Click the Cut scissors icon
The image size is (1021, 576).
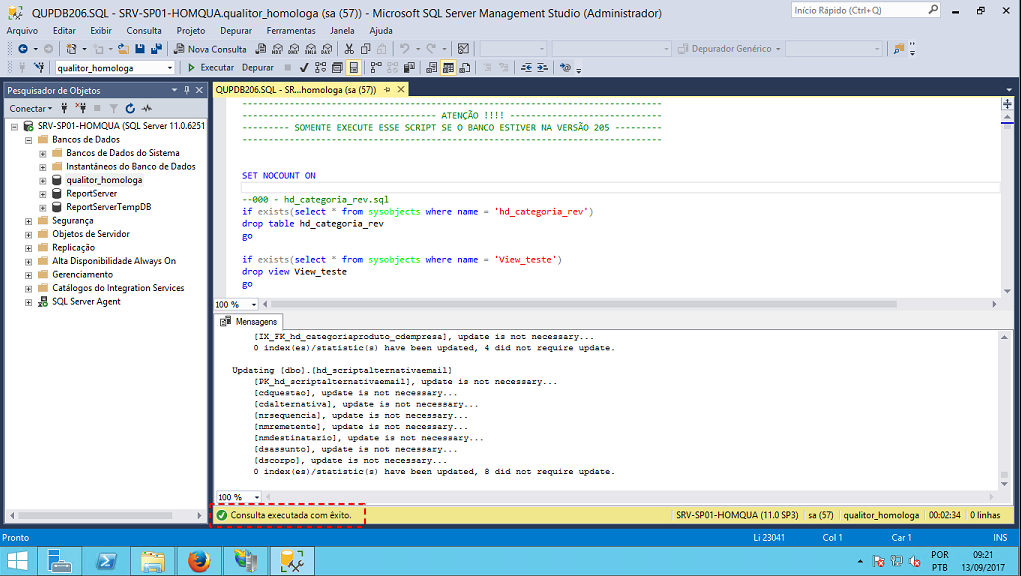pyautogui.click(x=349, y=49)
